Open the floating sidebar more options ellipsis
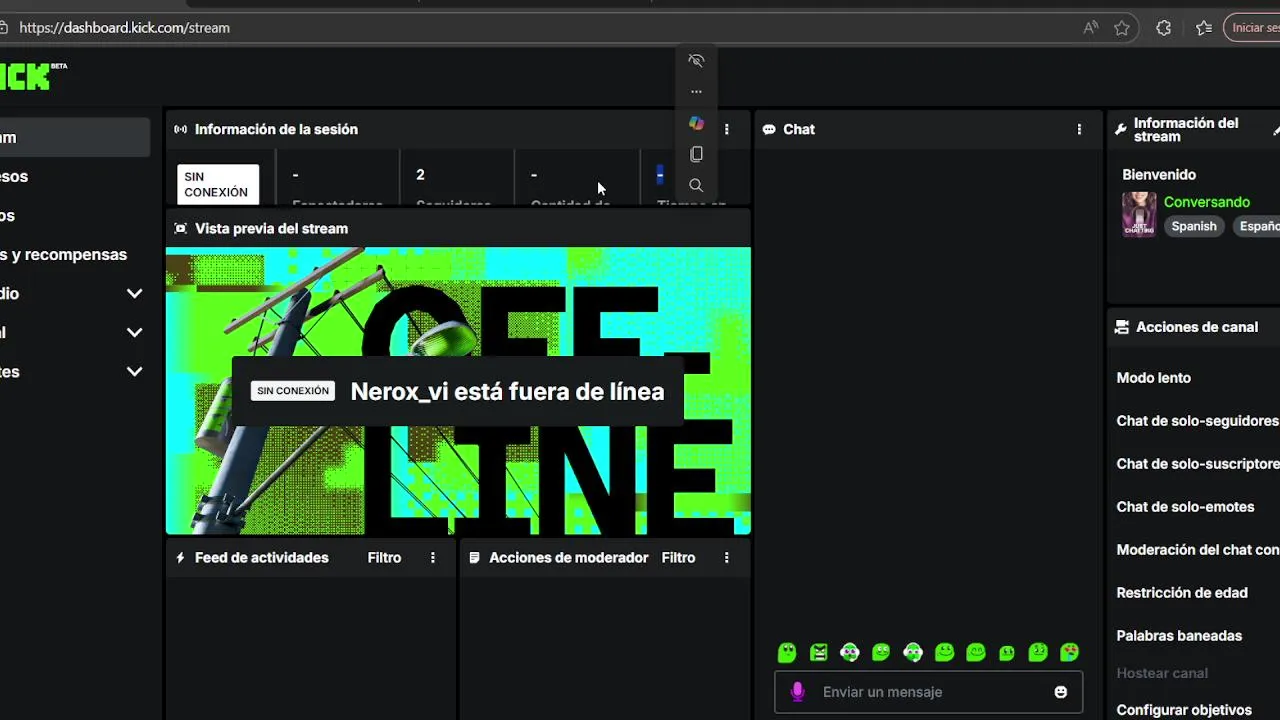The height and width of the screenshot is (720, 1280). [696, 91]
